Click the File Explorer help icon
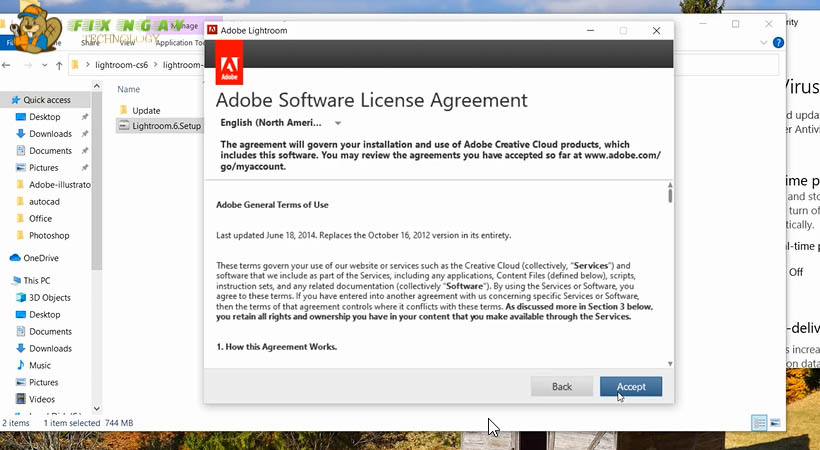Image resolution: width=820 pixels, height=450 pixels. coord(779,43)
